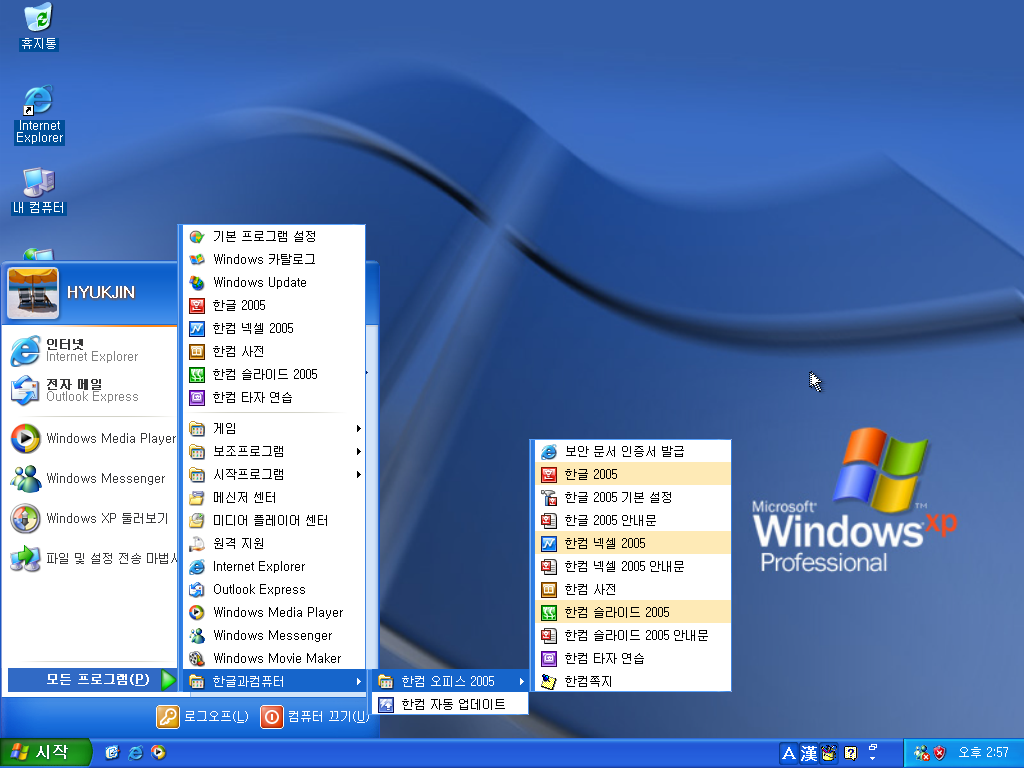The width and height of the screenshot is (1024, 768).
Task: Click 한컴 자동 업데이트 icon
Action: tap(386, 704)
